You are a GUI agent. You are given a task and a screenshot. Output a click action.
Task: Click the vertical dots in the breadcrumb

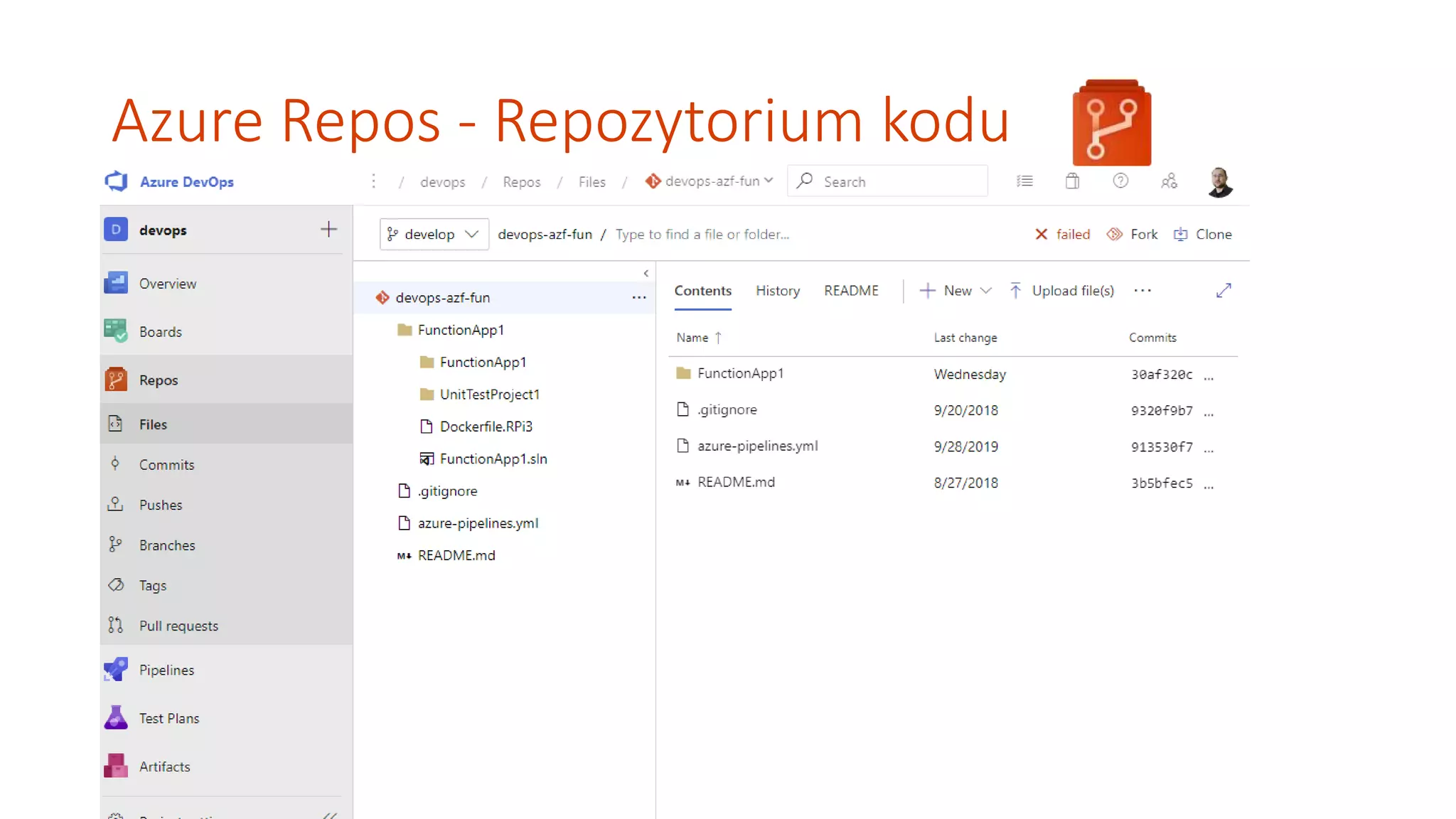click(373, 181)
